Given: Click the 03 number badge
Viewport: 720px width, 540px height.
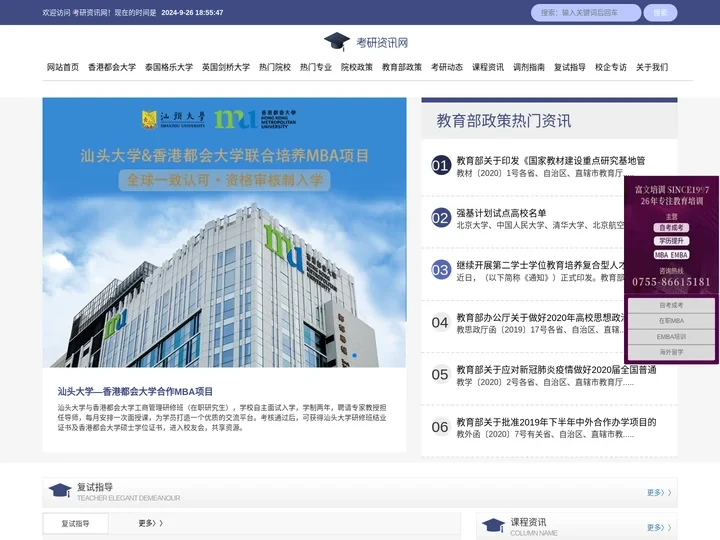Looking at the screenshot, I should pyautogui.click(x=440, y=270).
